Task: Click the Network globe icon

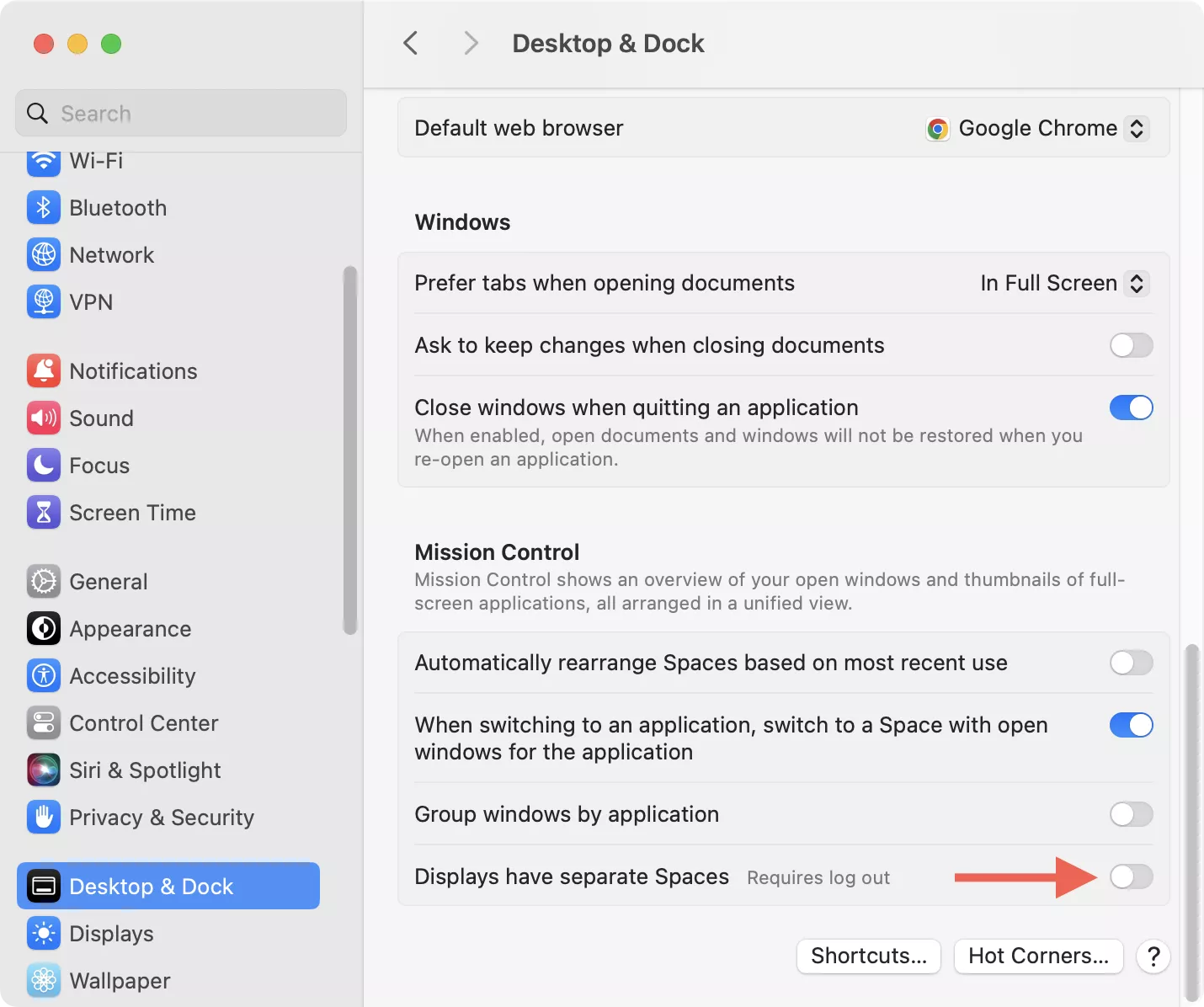Action: tap(44, 254)
